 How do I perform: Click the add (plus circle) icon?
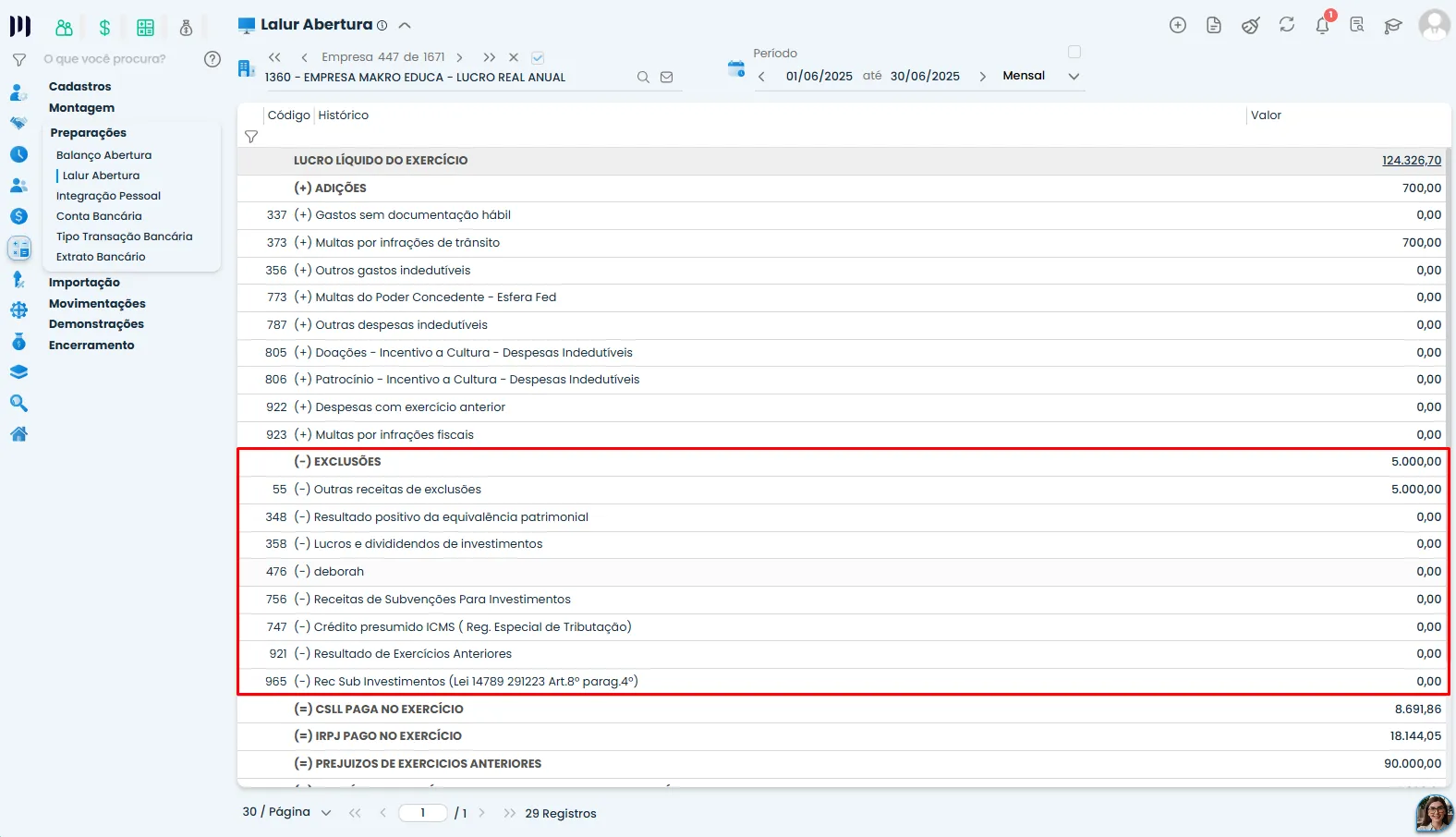1178,26
